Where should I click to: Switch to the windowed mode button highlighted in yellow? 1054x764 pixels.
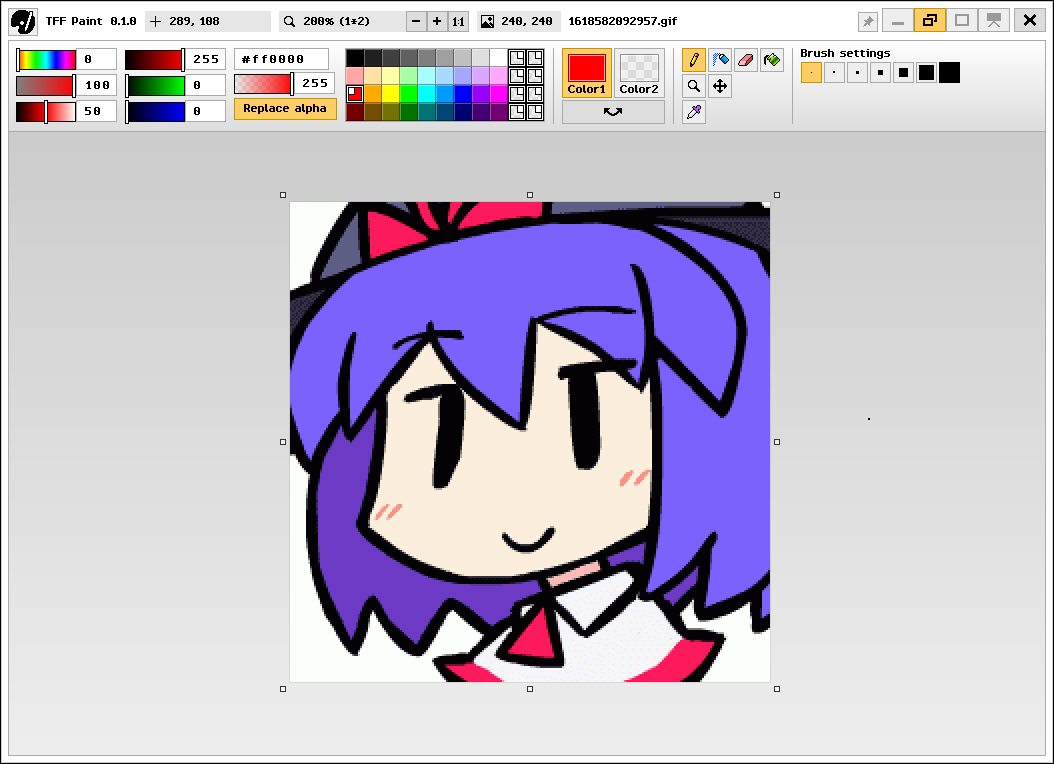pyautogui.click(x=930, y=21)
